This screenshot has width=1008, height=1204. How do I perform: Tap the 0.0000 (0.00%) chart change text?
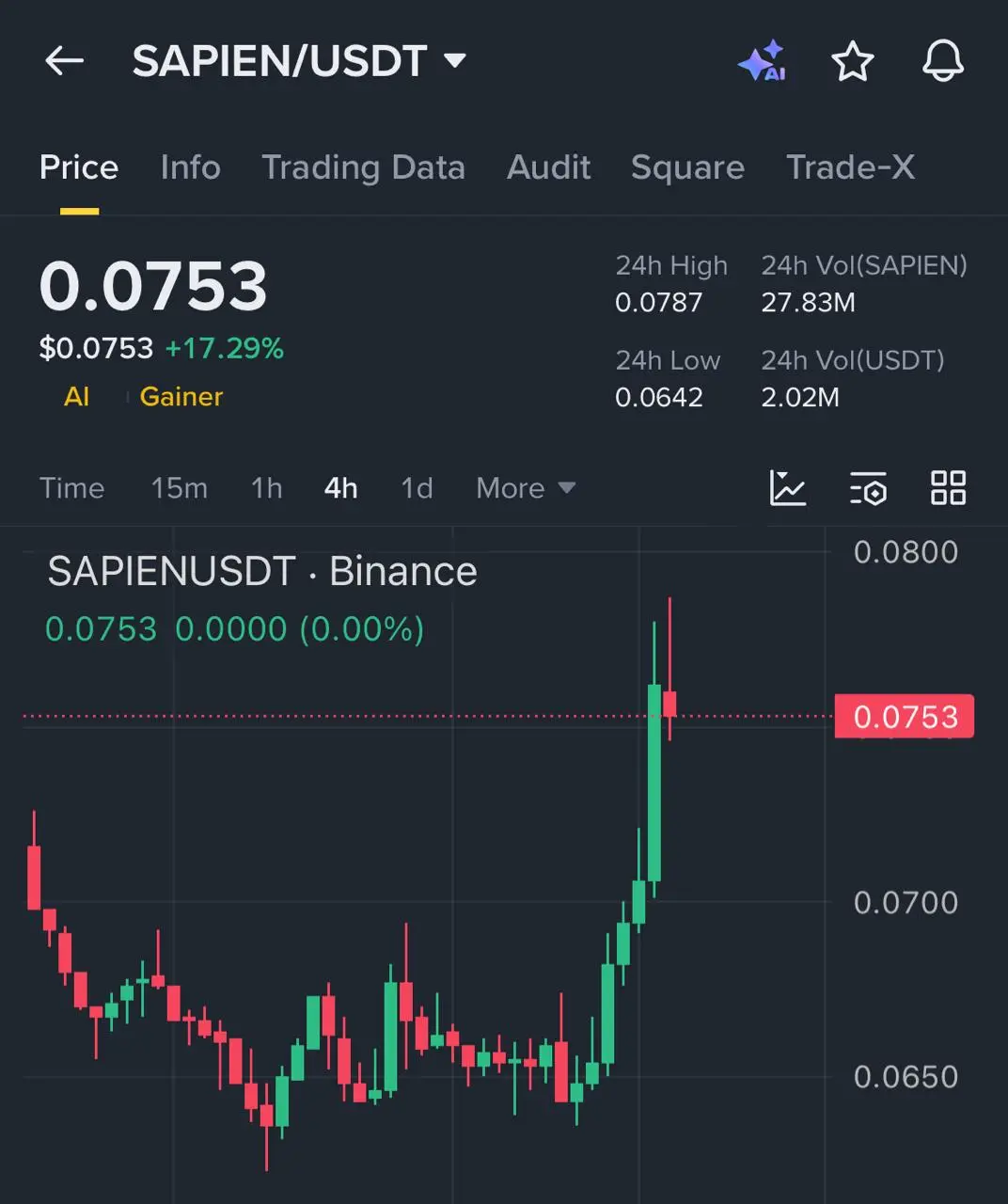click(300, 629)
